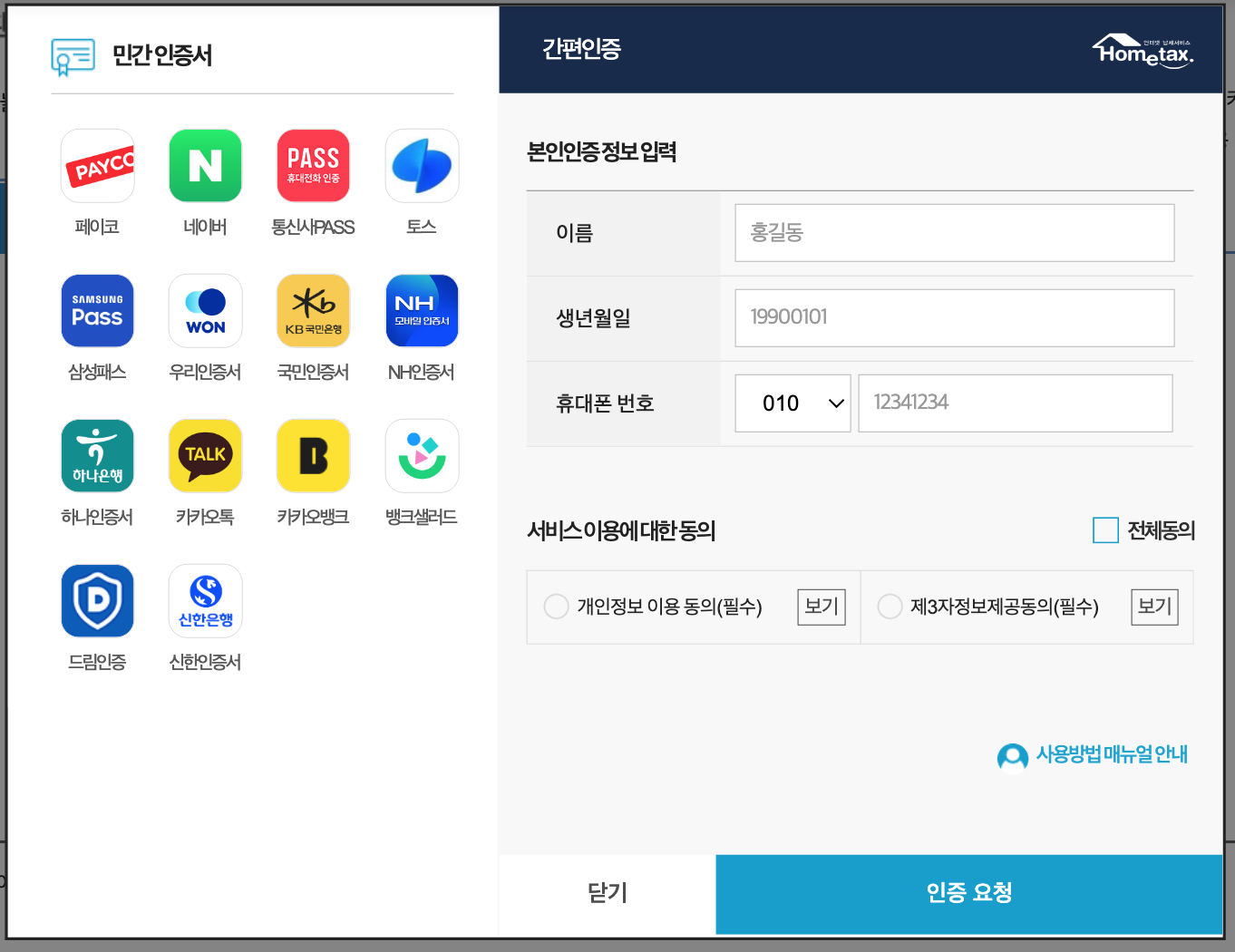This screenshot has width=1235, height=952.
Task: Select the KakaoBank certificate icon
Action: tap(313, 456)
